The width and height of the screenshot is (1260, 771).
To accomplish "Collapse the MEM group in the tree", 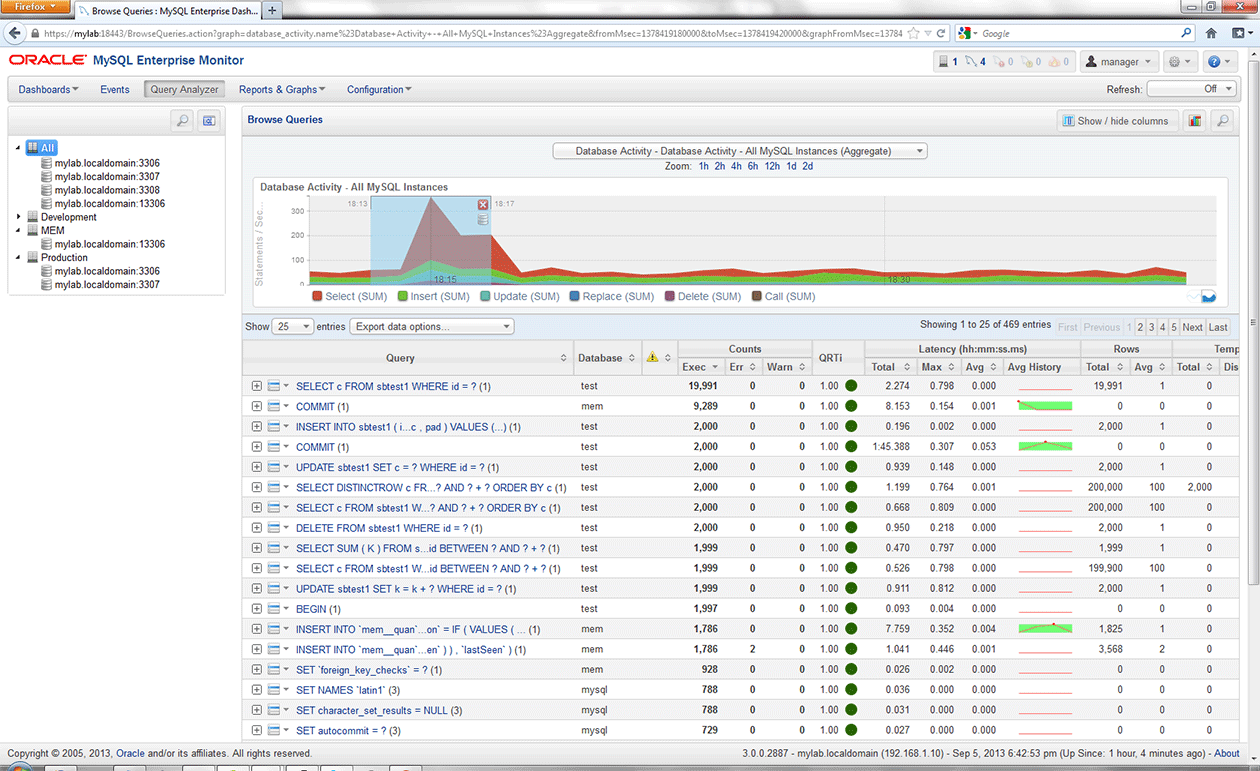I will click(x=18, y=231).
